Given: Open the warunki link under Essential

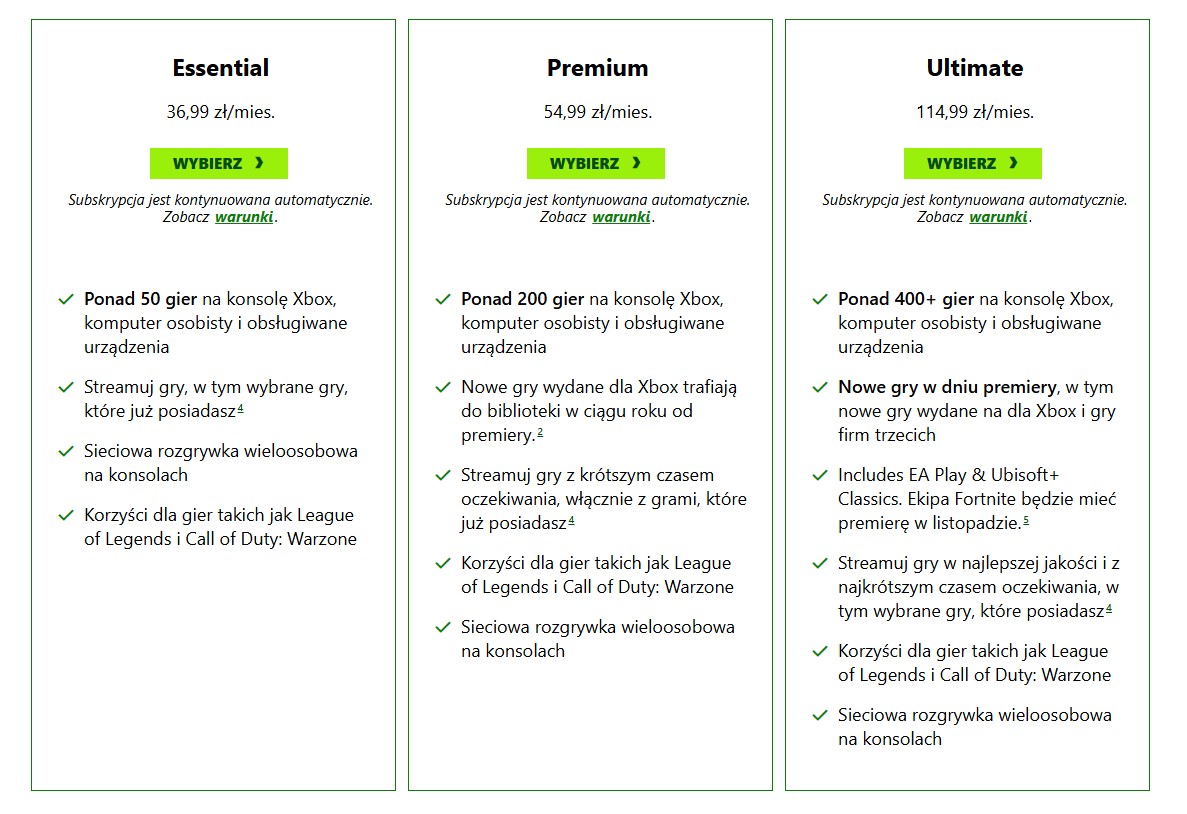Looking at the screenshot, I should [x=244, y=217].
